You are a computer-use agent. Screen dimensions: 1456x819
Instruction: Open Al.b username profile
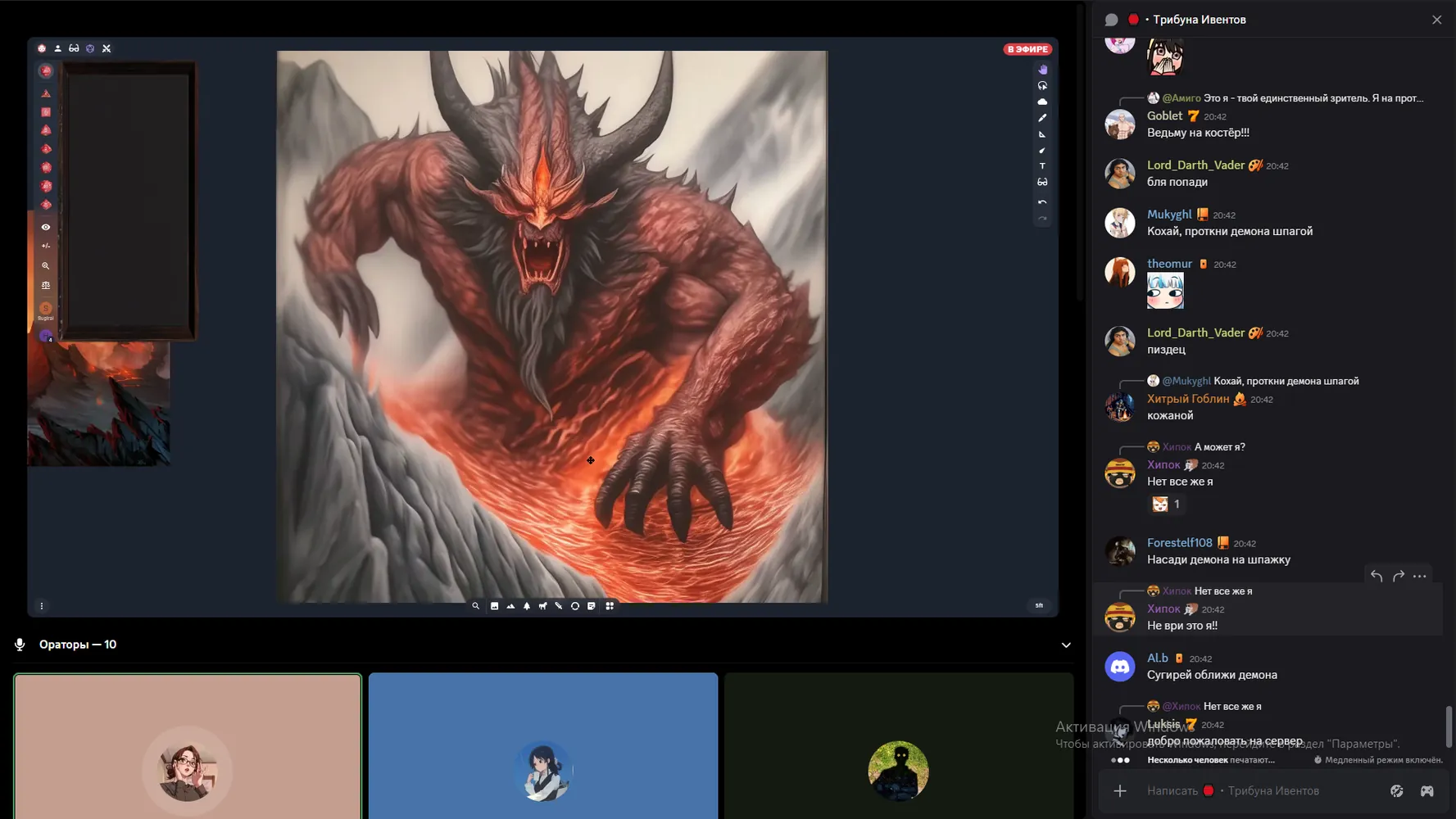[x=1158, y=658]
